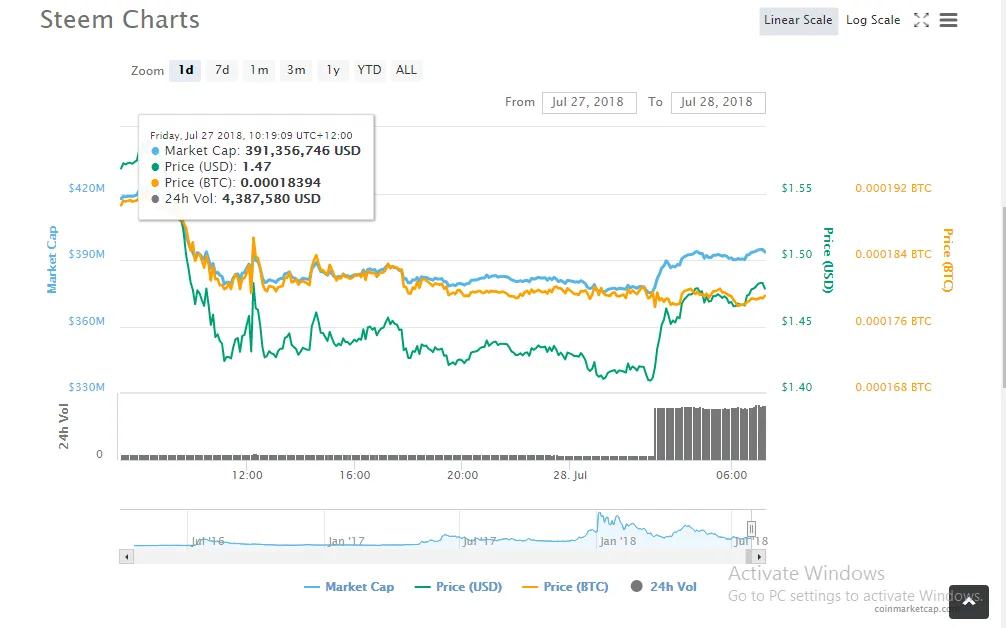Image resolution: width=1006 pixels, height=628 pixels.
Task: Click the 12:00 time axis label
Action: [x=247, y=475]
